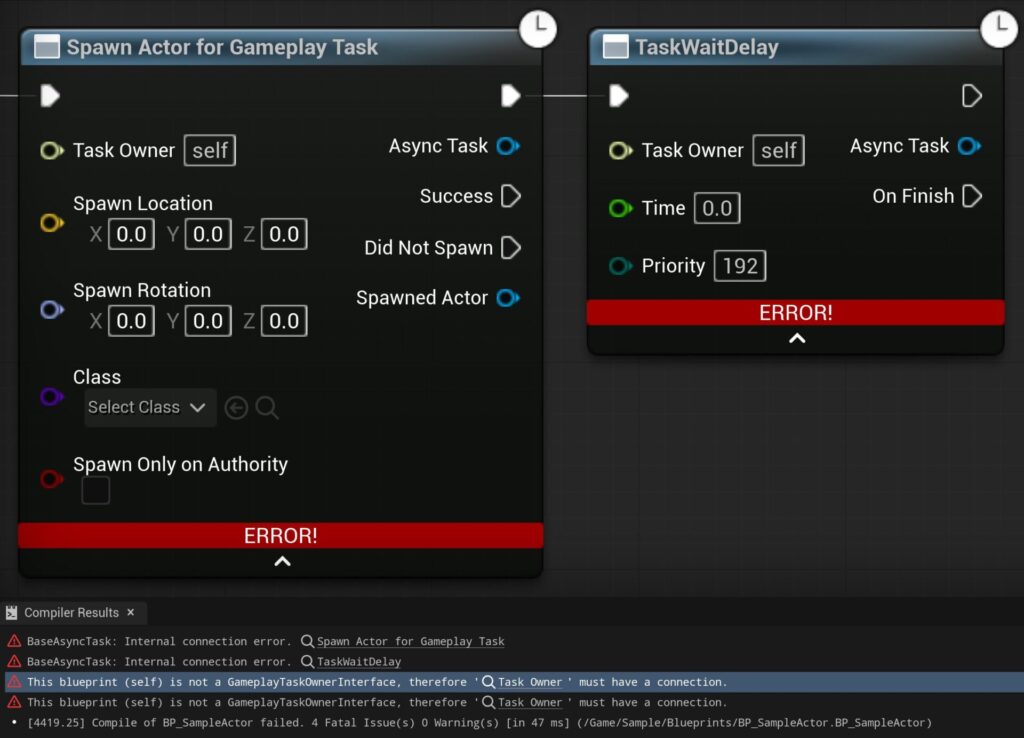Click the Spawn Rotation input pin

click(x=52, y=310)
